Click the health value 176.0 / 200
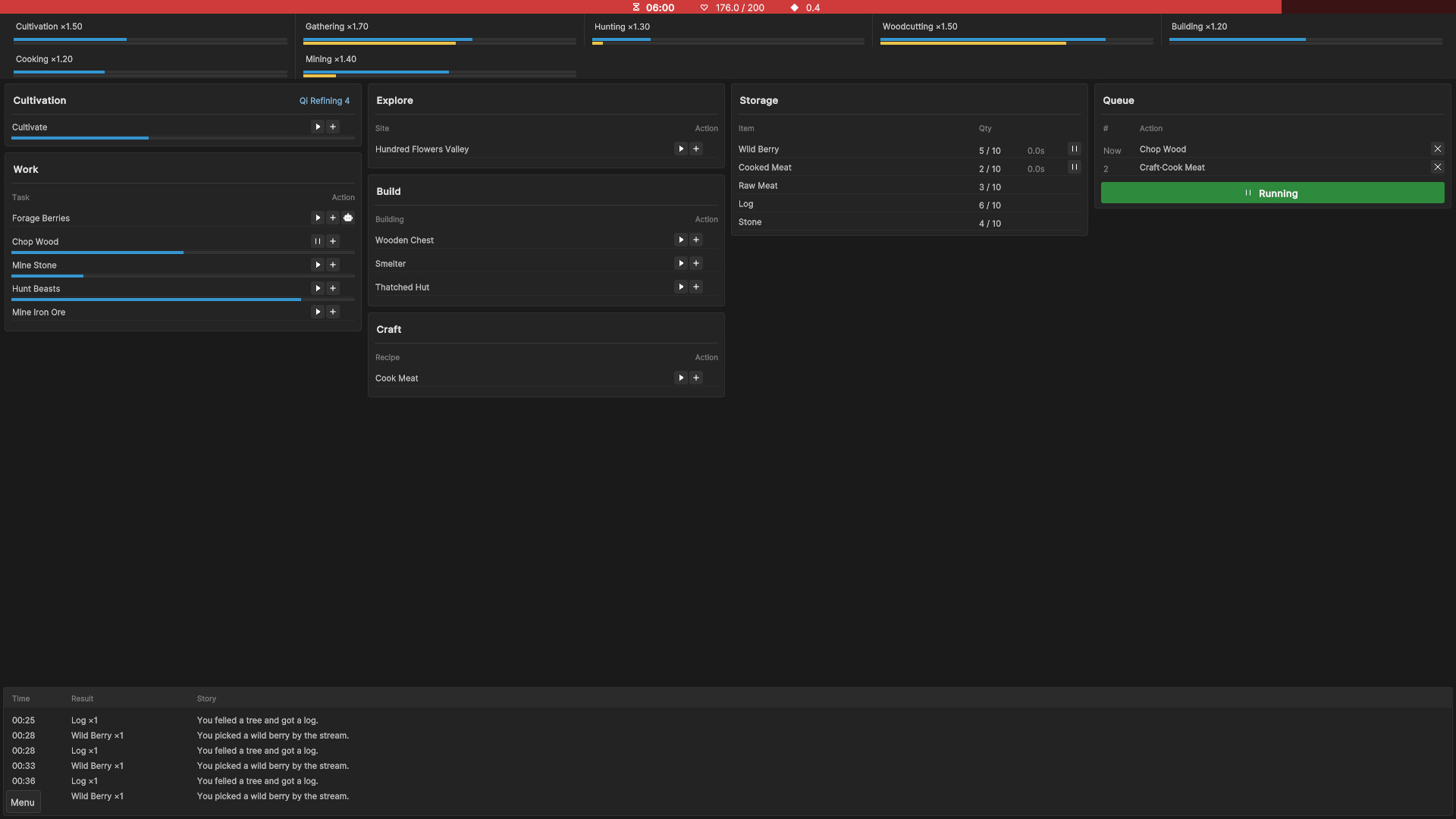Image resolution: width=1456 pixels, height=819 pixels. 739,8
